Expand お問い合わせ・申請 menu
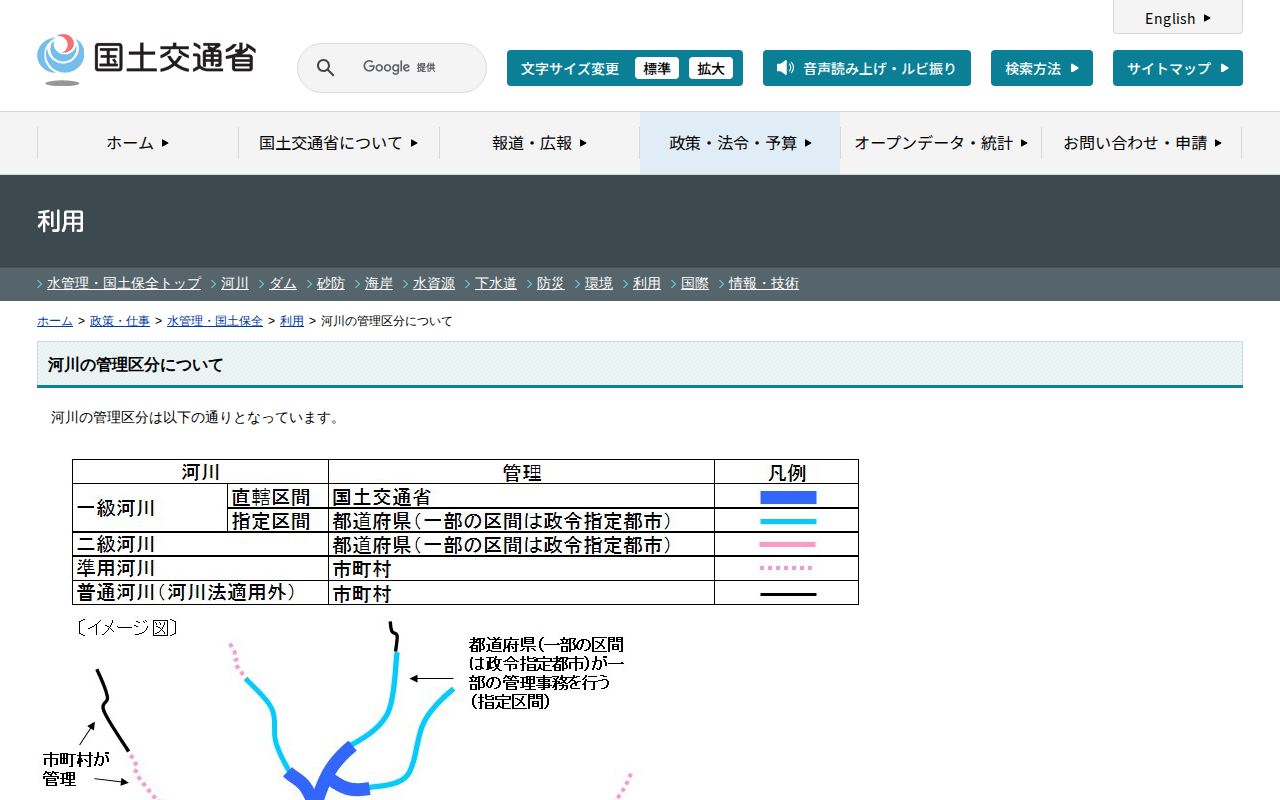Image resolution: width=1280 pixels, height=800 pixels. coord(1142,143)
